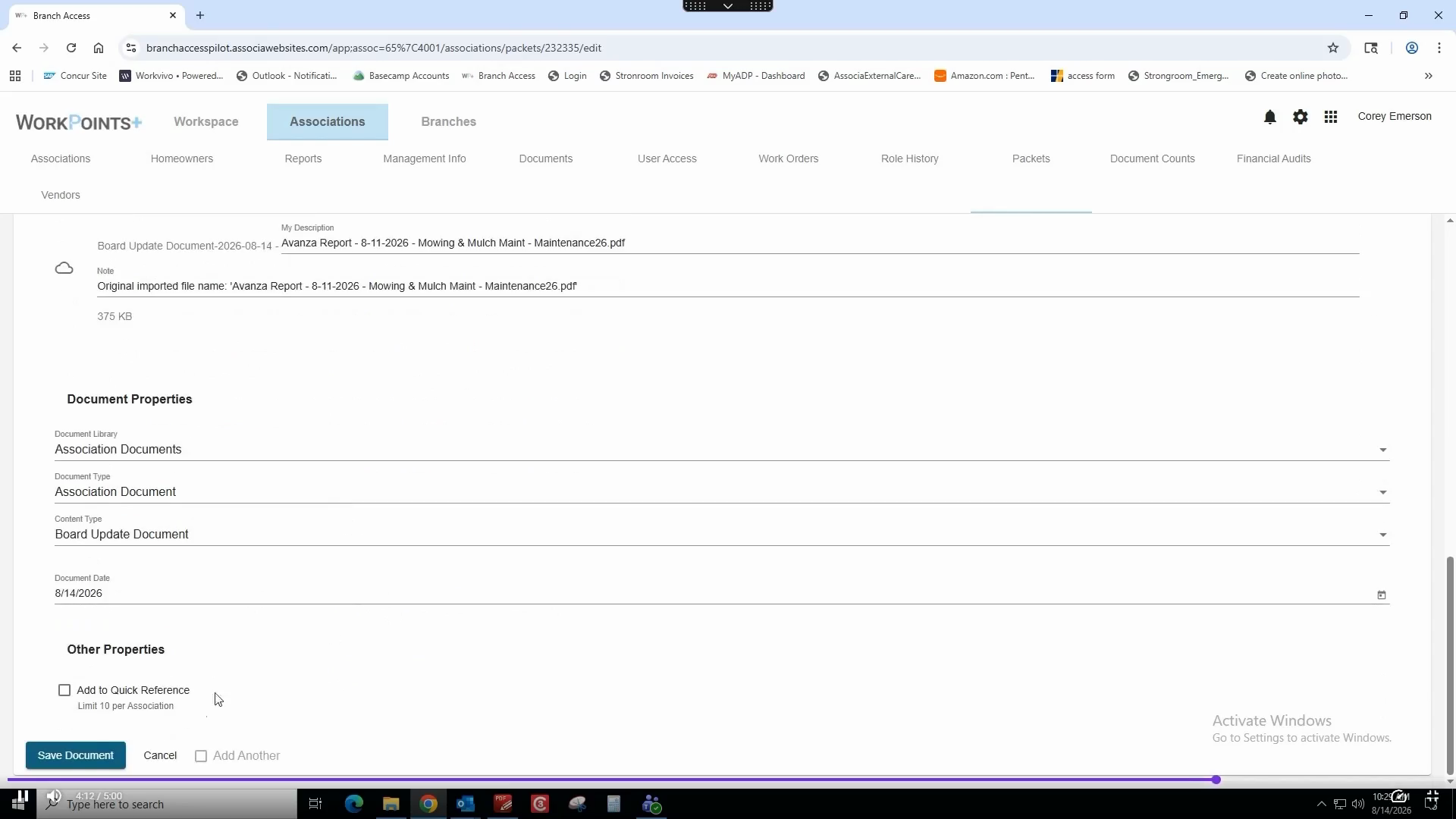Close the Branch Access browser tab
Viewport: 1456px width, 819px height.
[x=173, y=15]
